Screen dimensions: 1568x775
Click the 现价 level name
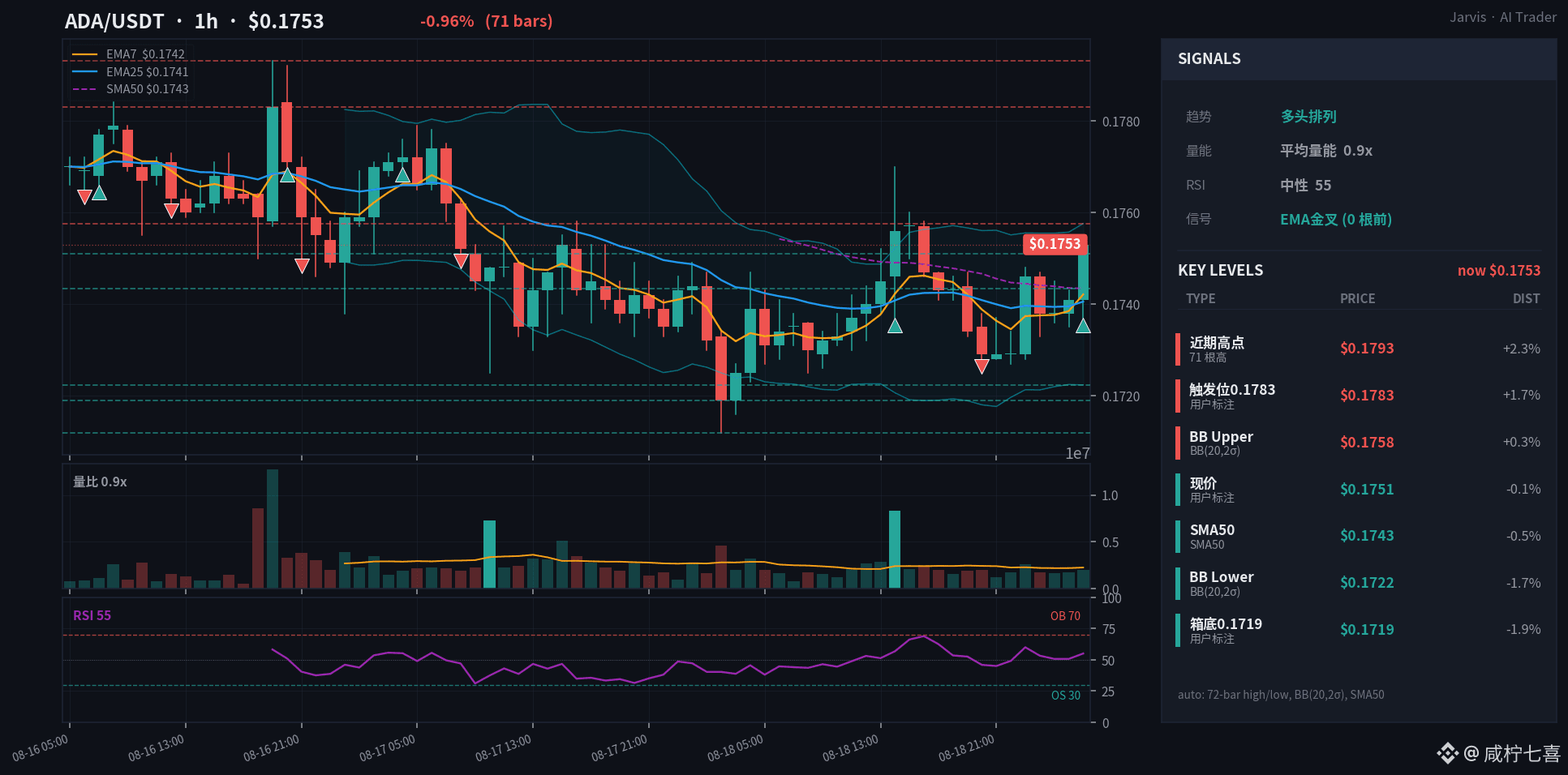click(x=1203, y=483)
